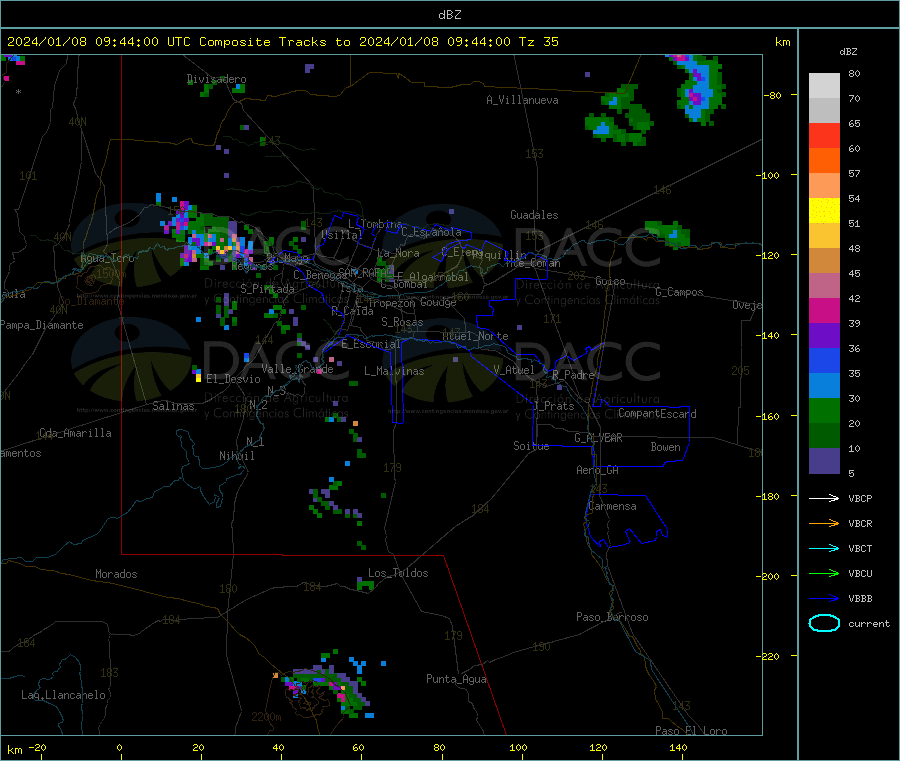900x761 pixels.
Task: Click the Lag.Llancanelo location label
Action: point(63,695)
